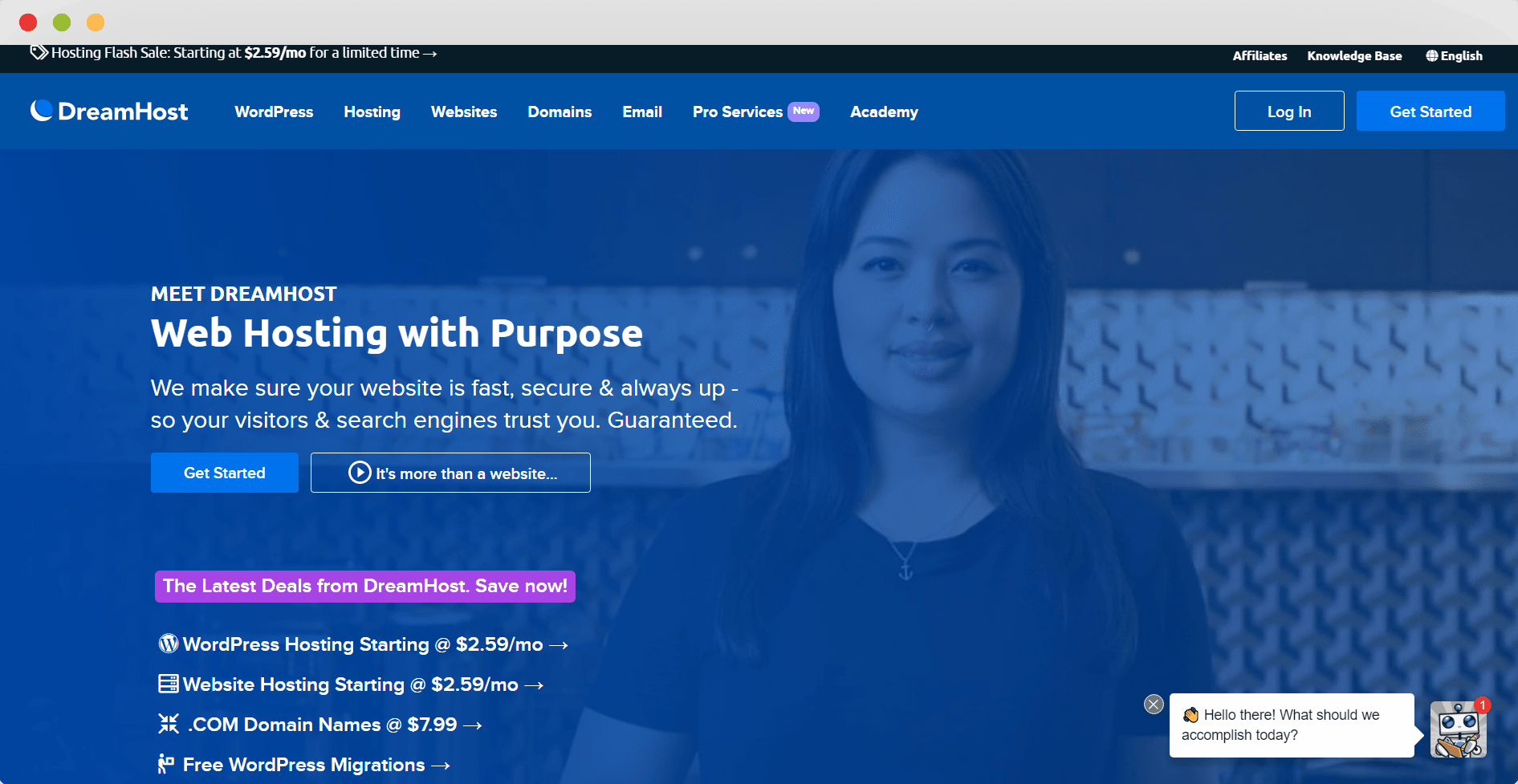Image resolution: width=1518 pixels, height=784 pixels.
Task: Open the Hosting Flash Sale banner link
Action: (x=234, y=53)
